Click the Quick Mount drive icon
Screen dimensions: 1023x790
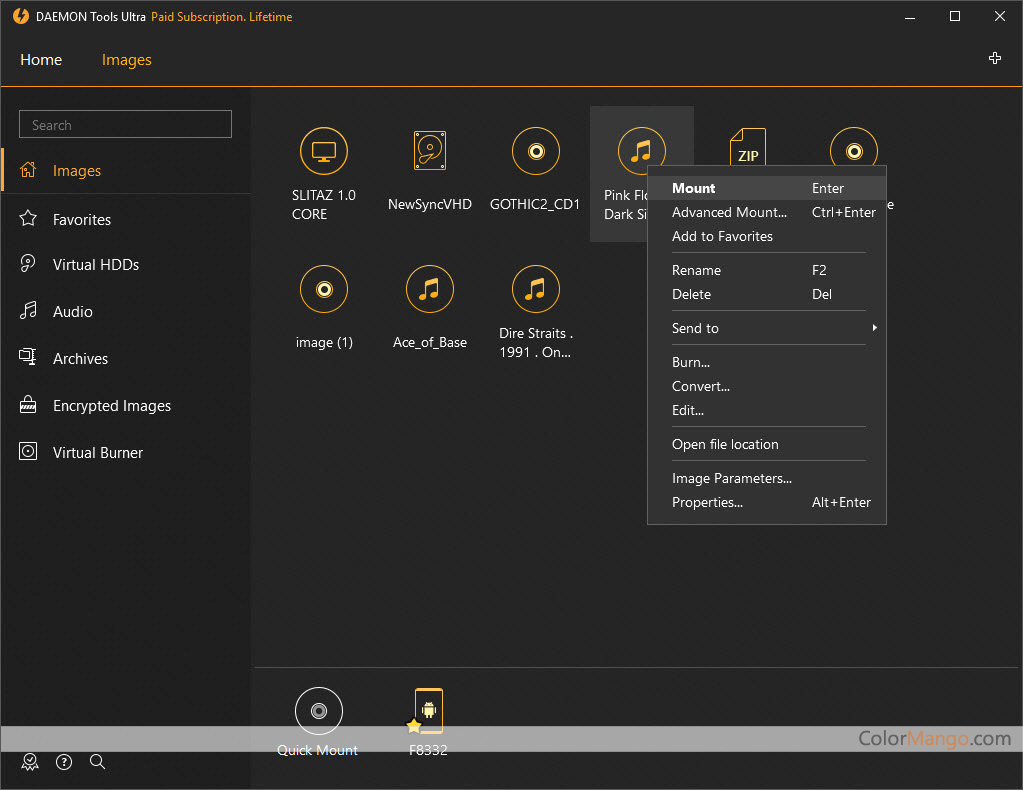click(318, 711)
